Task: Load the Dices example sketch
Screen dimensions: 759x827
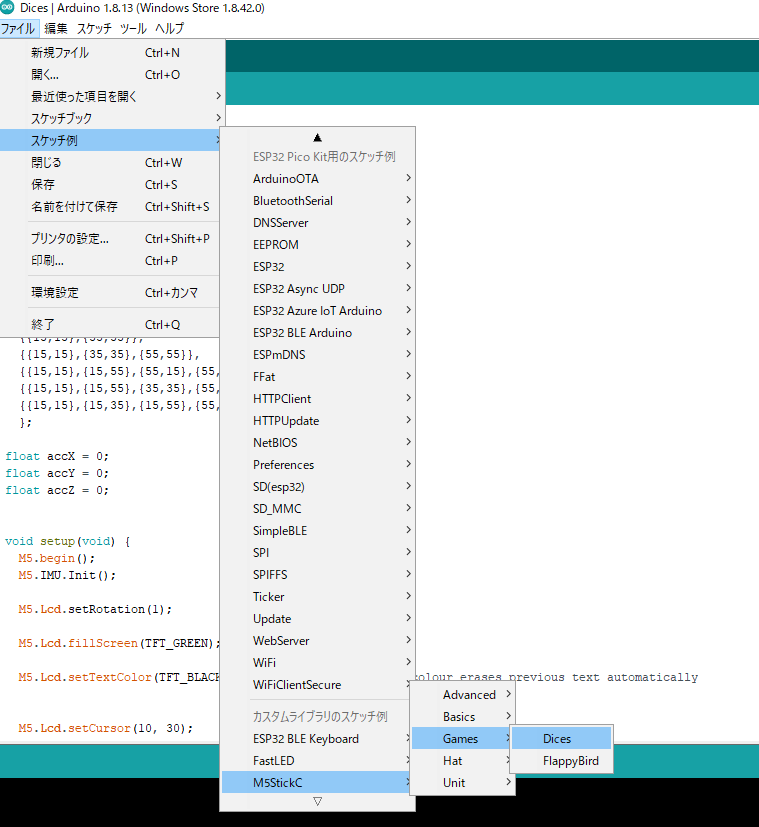Action: 562,739
